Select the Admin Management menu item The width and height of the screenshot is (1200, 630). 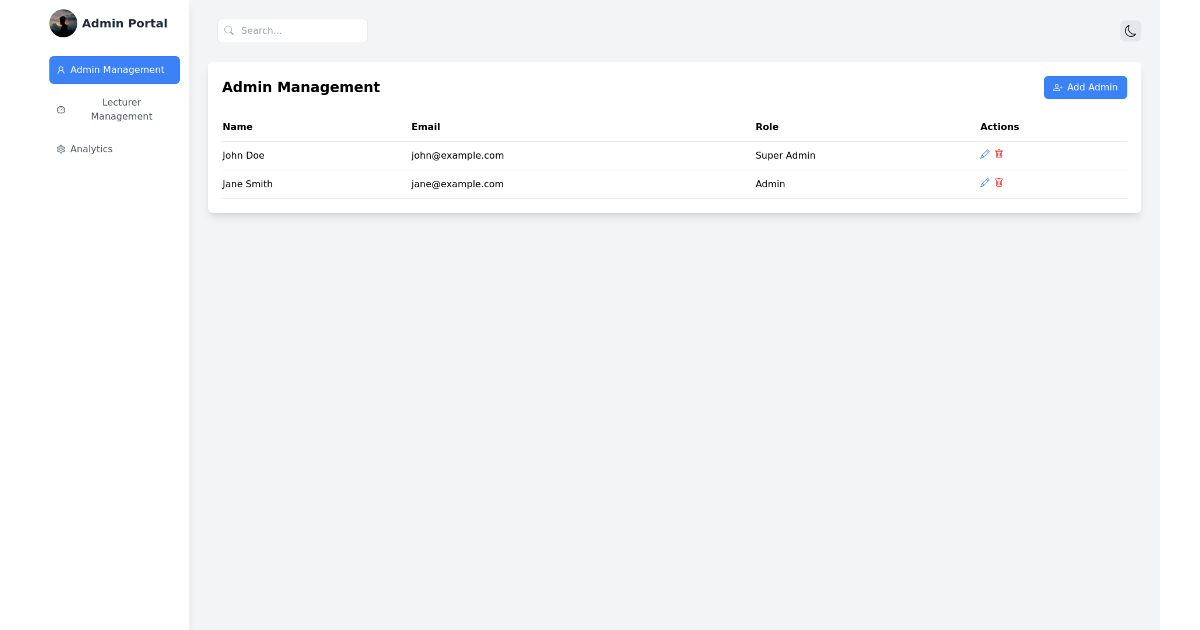pos(114,69)
